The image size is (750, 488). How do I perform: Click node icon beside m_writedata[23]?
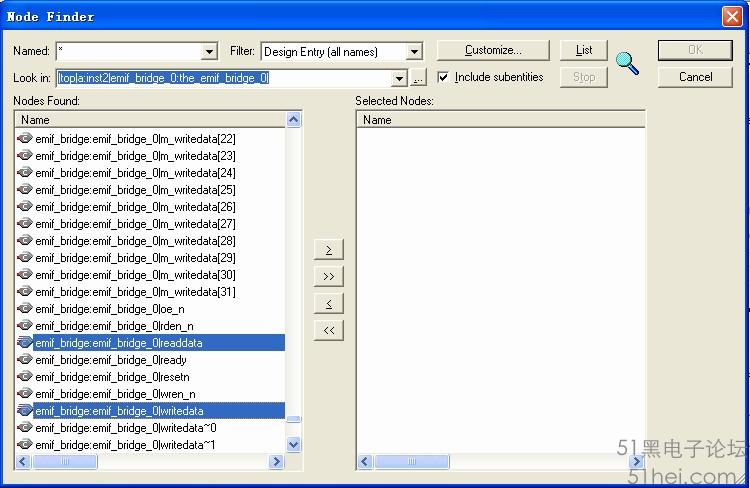click(x=25, y=155)
